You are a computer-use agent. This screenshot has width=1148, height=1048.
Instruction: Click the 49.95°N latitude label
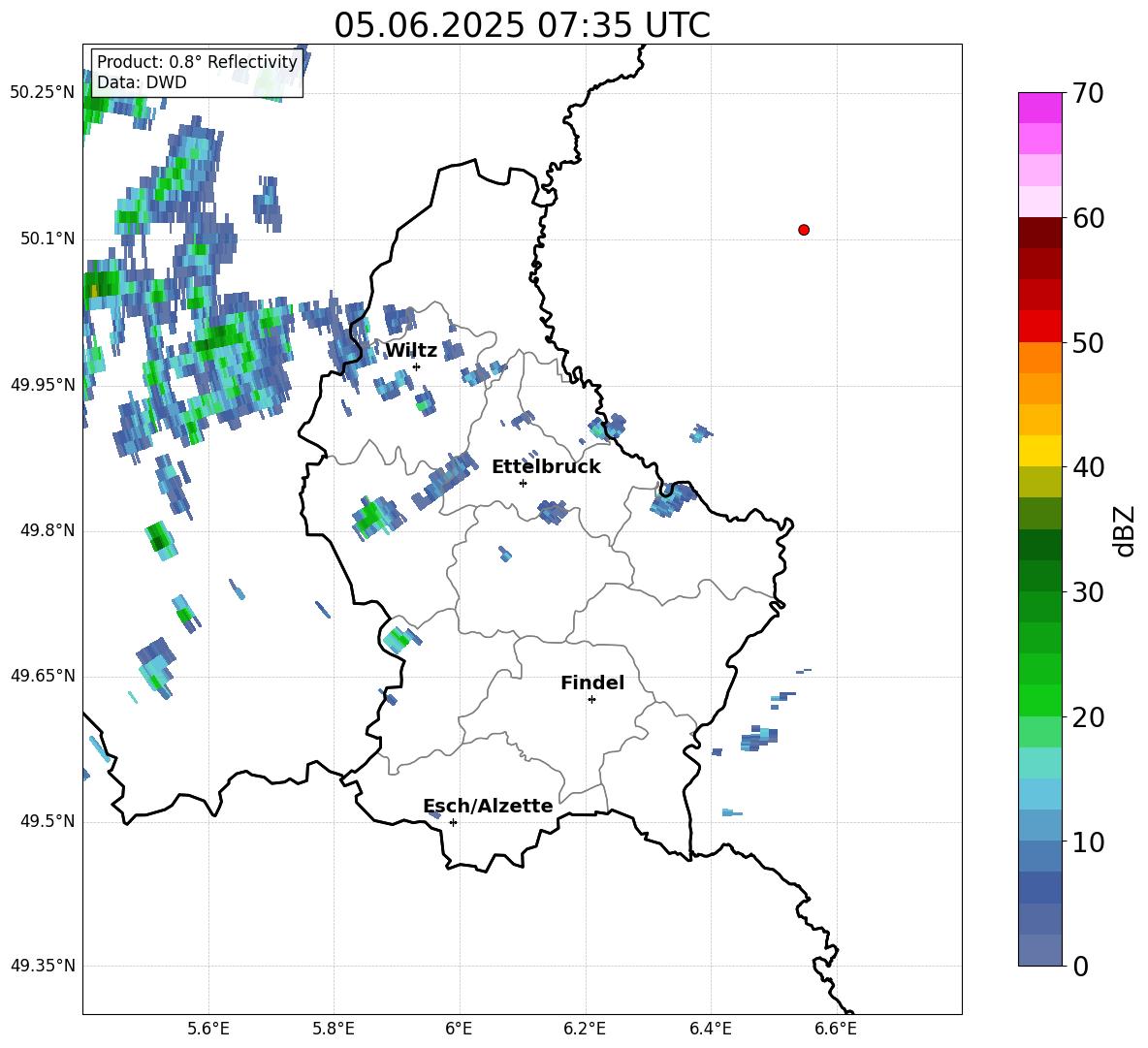[43, 385]
